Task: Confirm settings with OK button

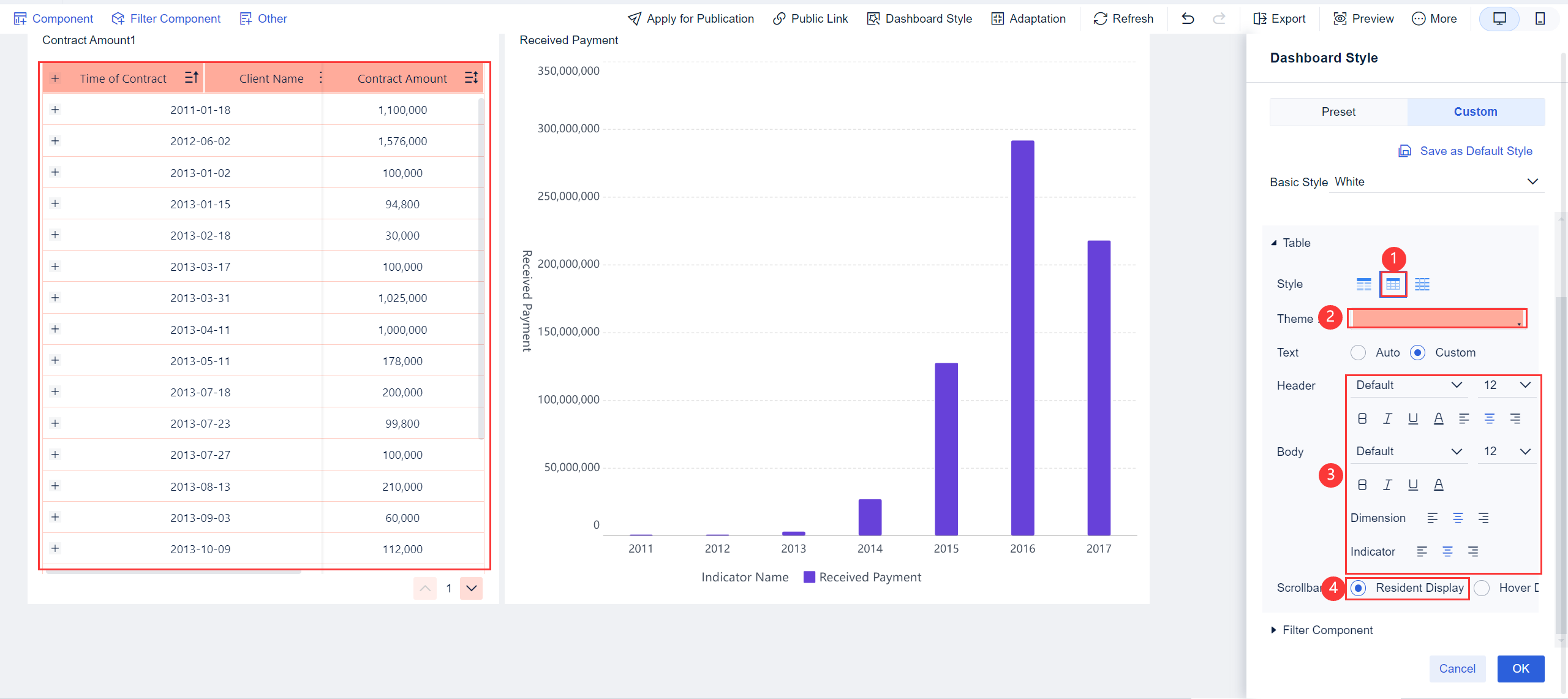Action: [x=1521, y=668]
